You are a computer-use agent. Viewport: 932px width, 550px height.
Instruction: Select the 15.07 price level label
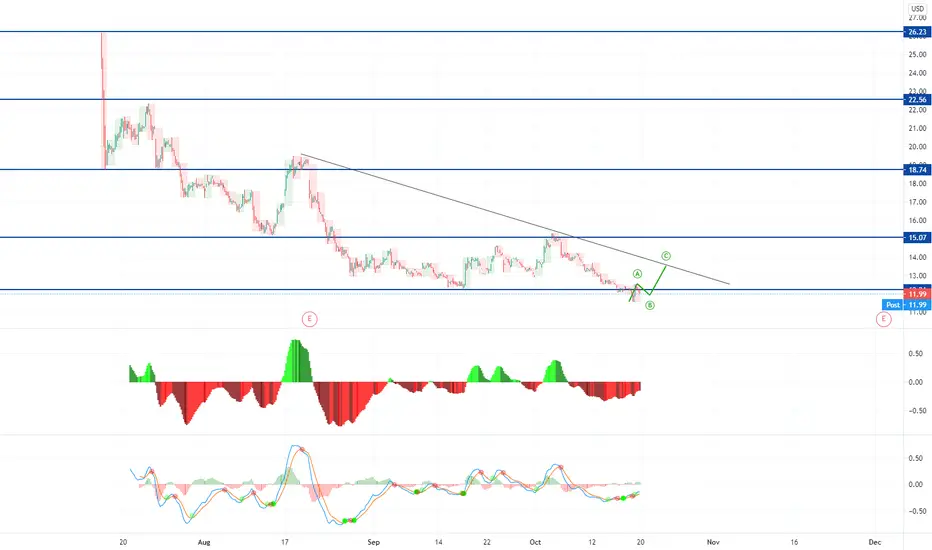(x=917, y=237)
